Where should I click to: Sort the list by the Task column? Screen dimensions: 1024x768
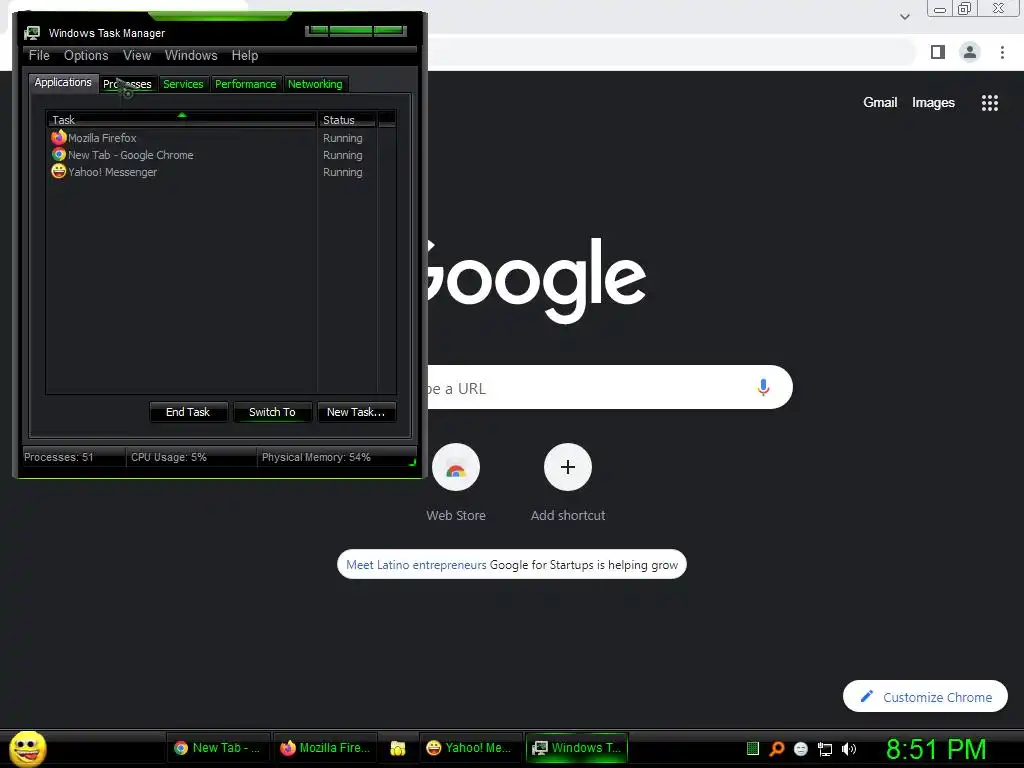(182, 120)
